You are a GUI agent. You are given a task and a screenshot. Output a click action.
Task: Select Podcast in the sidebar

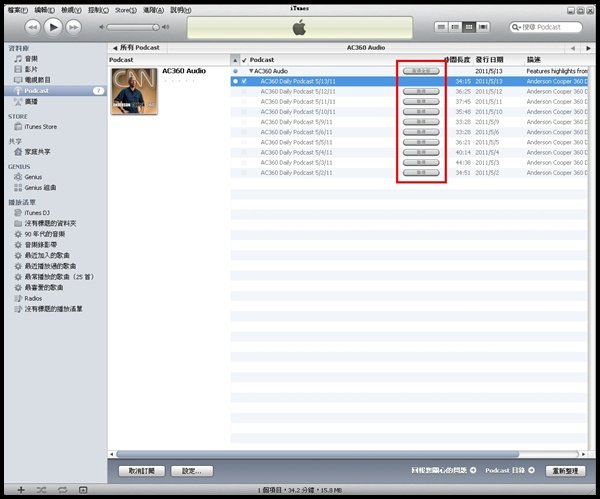[x=55, y=91]
